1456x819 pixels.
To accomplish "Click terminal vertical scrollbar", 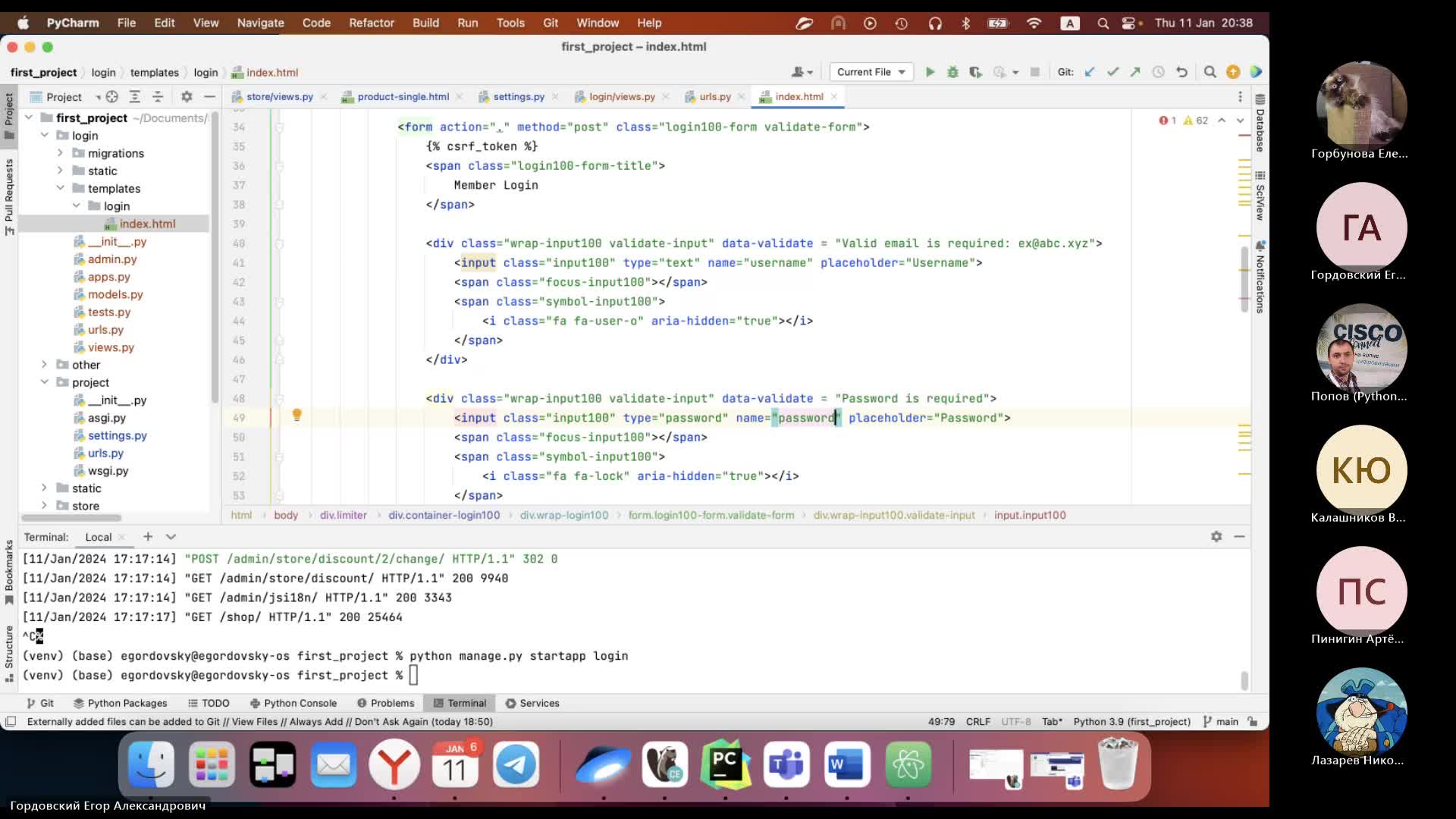I will [x=1244, y=680].
